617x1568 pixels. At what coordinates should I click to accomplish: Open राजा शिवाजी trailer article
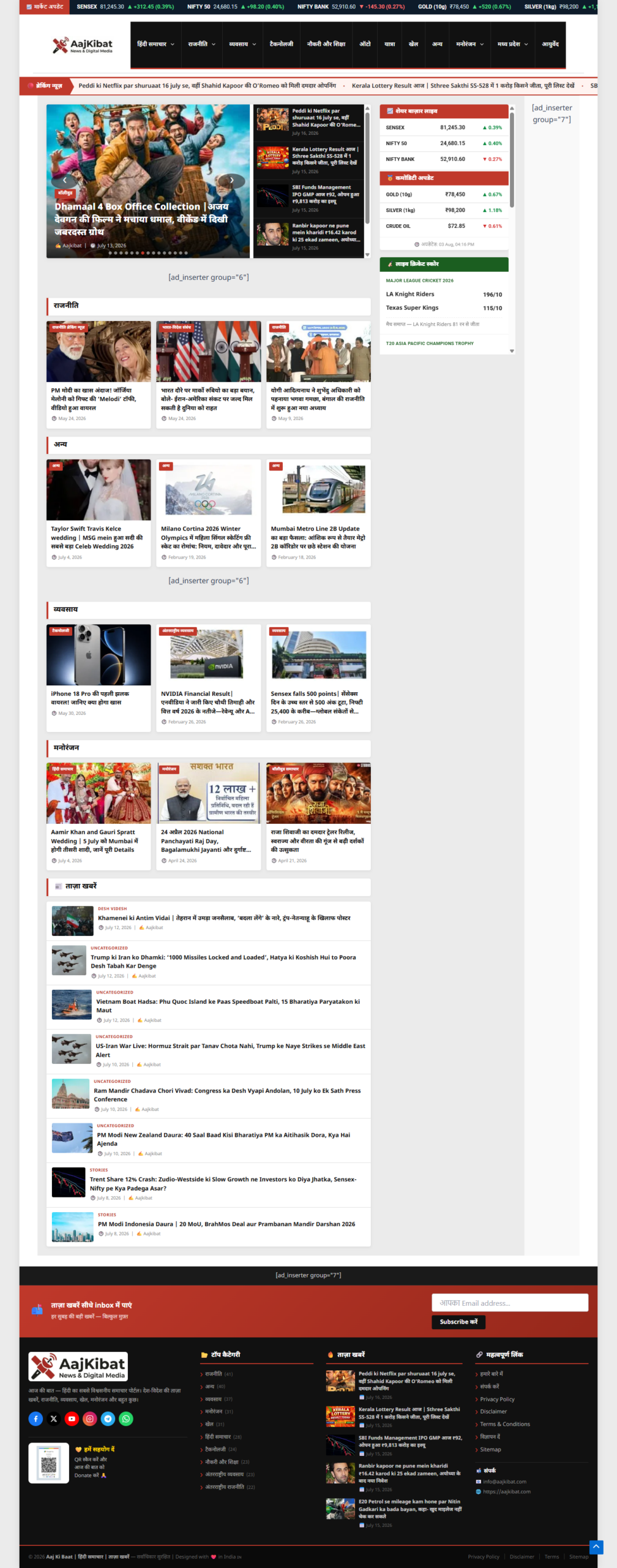[x=318, y=840]
